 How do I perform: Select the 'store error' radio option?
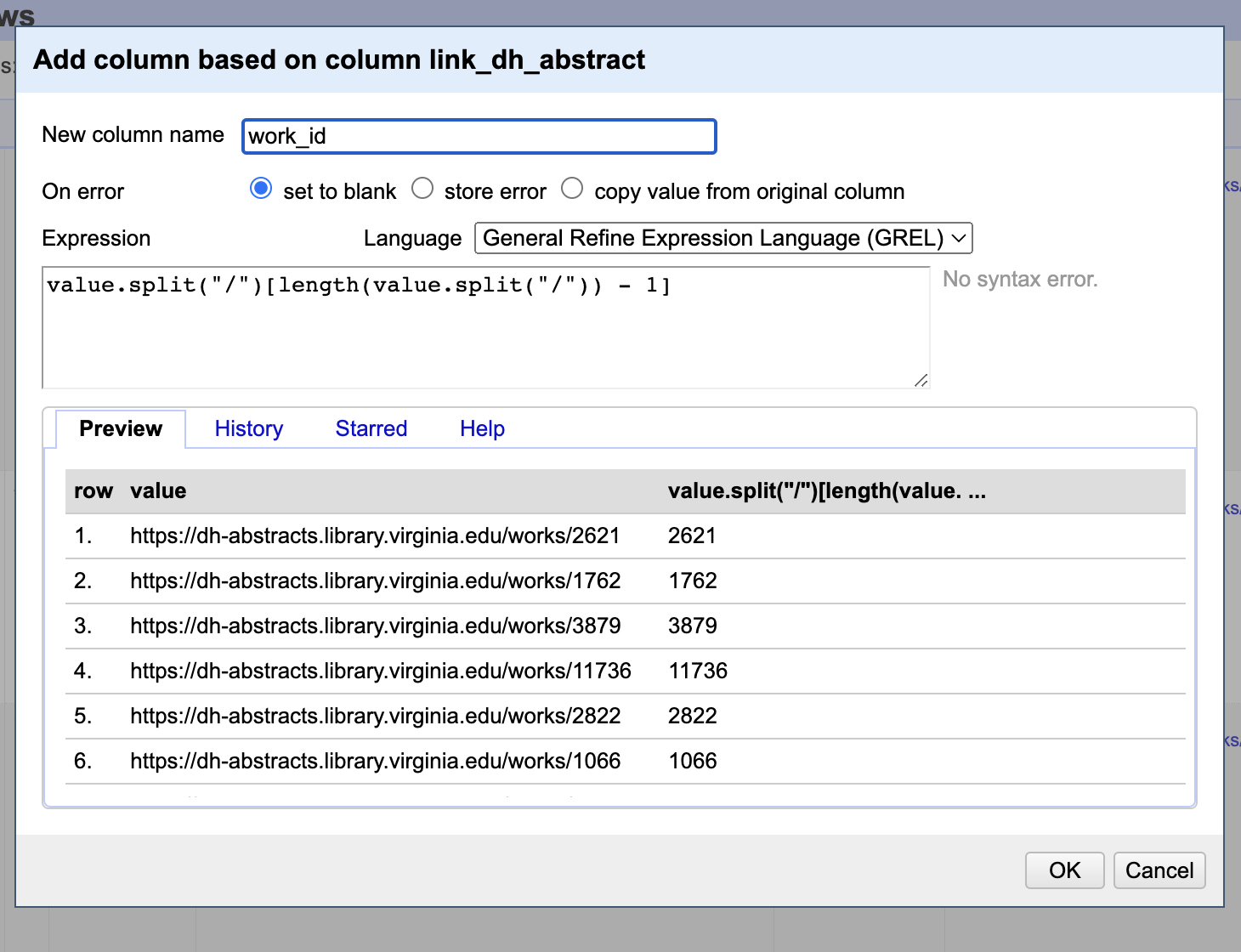coord(422,189)
